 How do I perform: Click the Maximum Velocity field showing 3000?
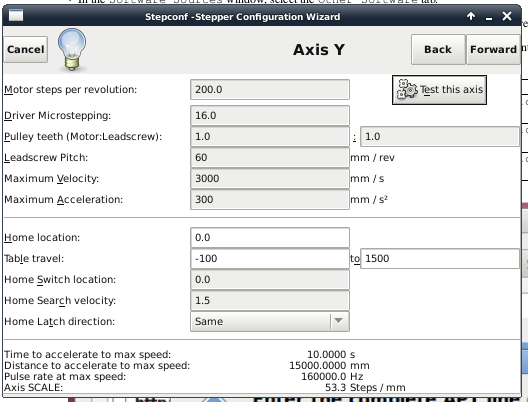[x=270, y=178]
